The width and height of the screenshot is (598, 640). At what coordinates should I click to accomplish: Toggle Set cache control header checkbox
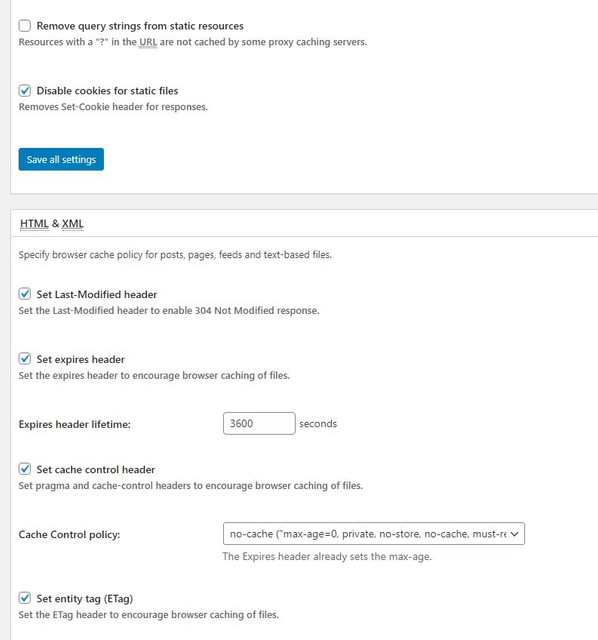click(x=24, y=469)
